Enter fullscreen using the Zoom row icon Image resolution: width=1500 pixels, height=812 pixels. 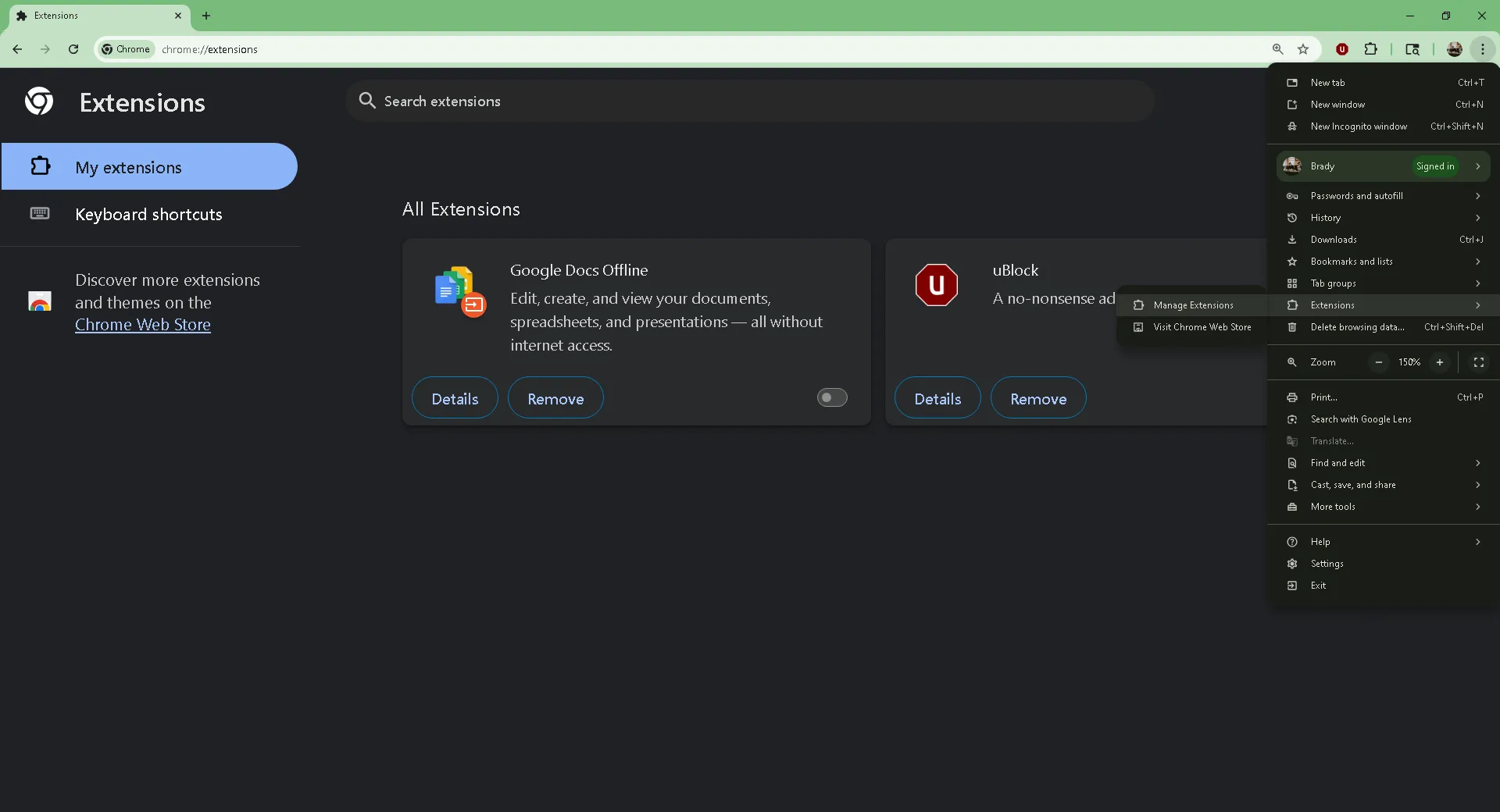pos(1478,362)
